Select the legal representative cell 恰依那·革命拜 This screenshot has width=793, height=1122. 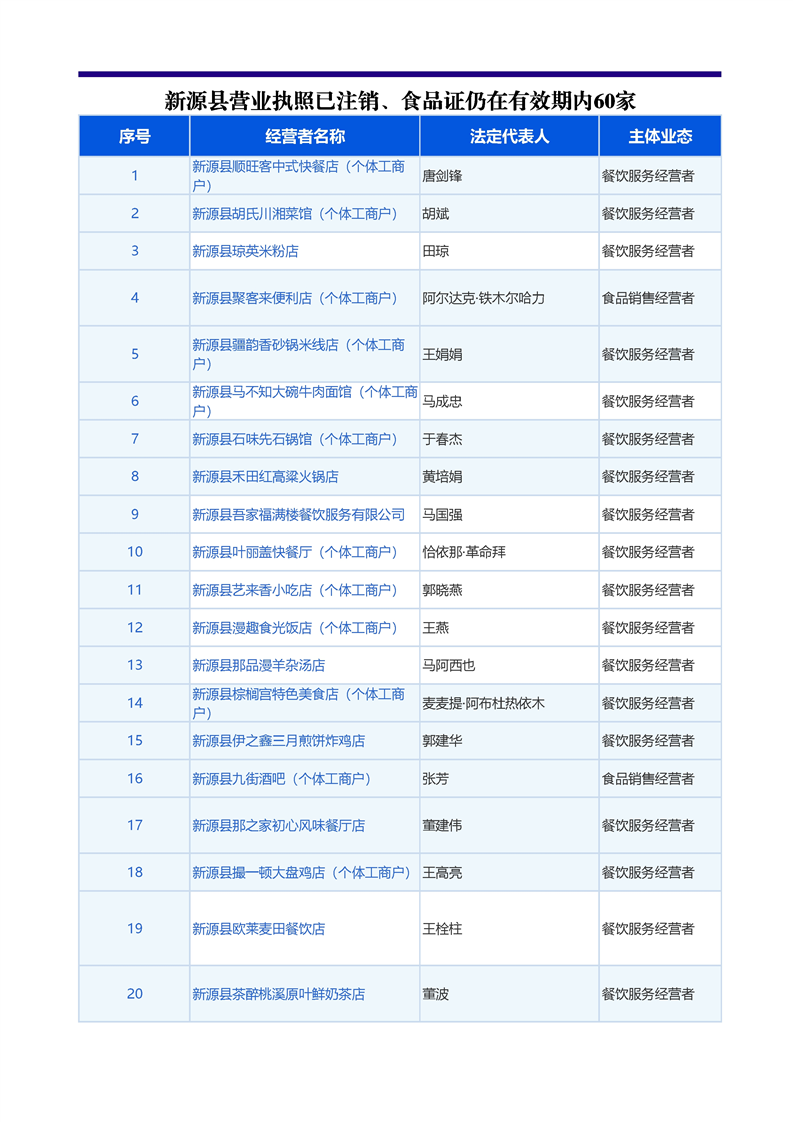pyautogui.click(x=463, y=552)
